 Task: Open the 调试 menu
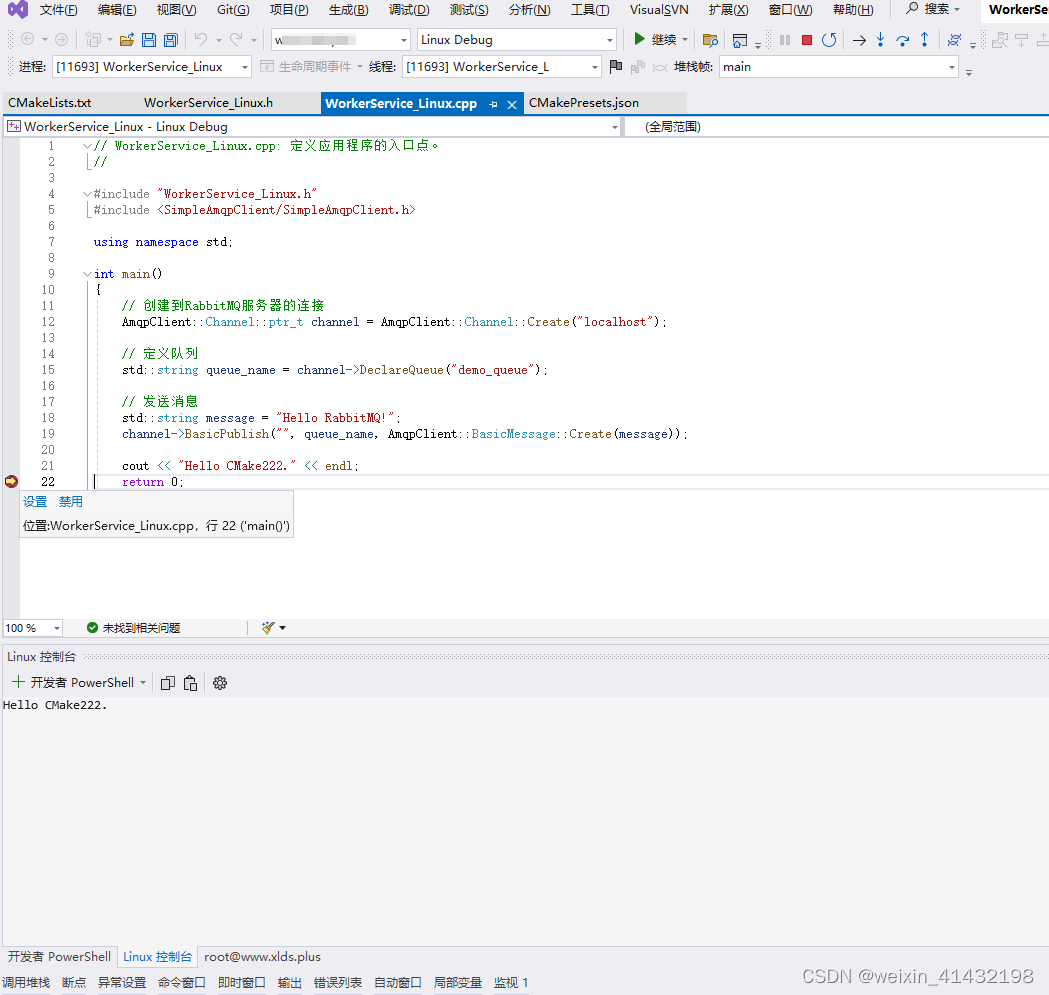pyautogui.click(x=409, y=11)
